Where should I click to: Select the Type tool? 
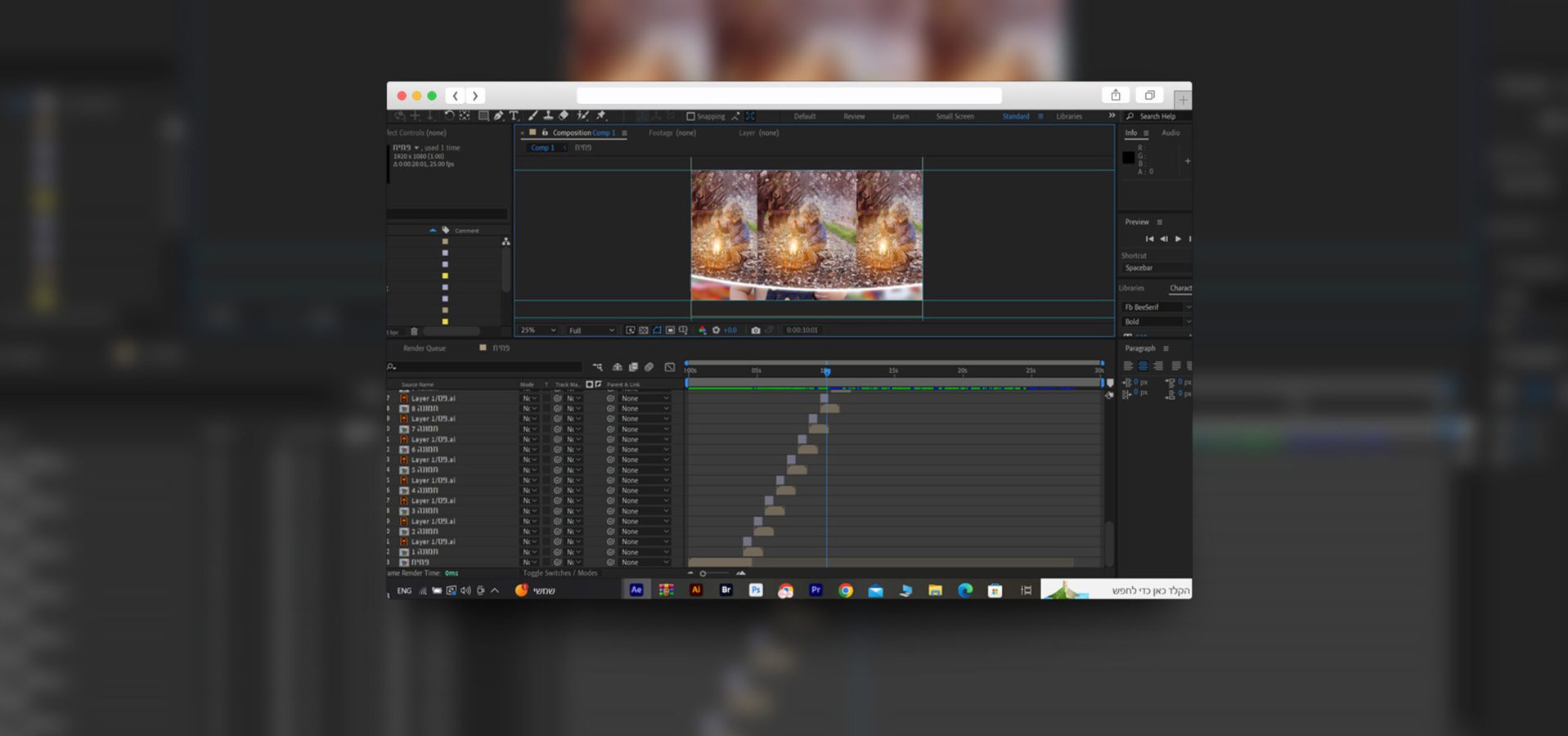click(514, 116)
